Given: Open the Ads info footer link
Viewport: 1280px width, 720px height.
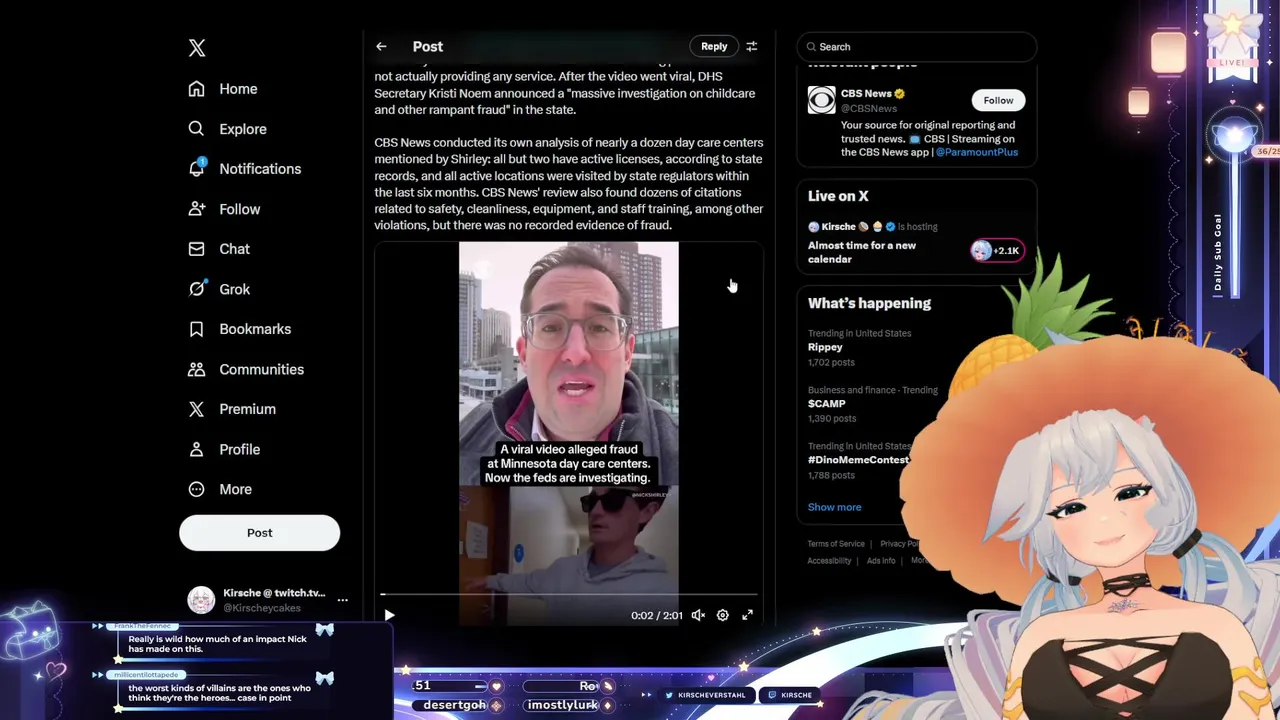Looking at the screenshot, I should click(x=881, y=561).
